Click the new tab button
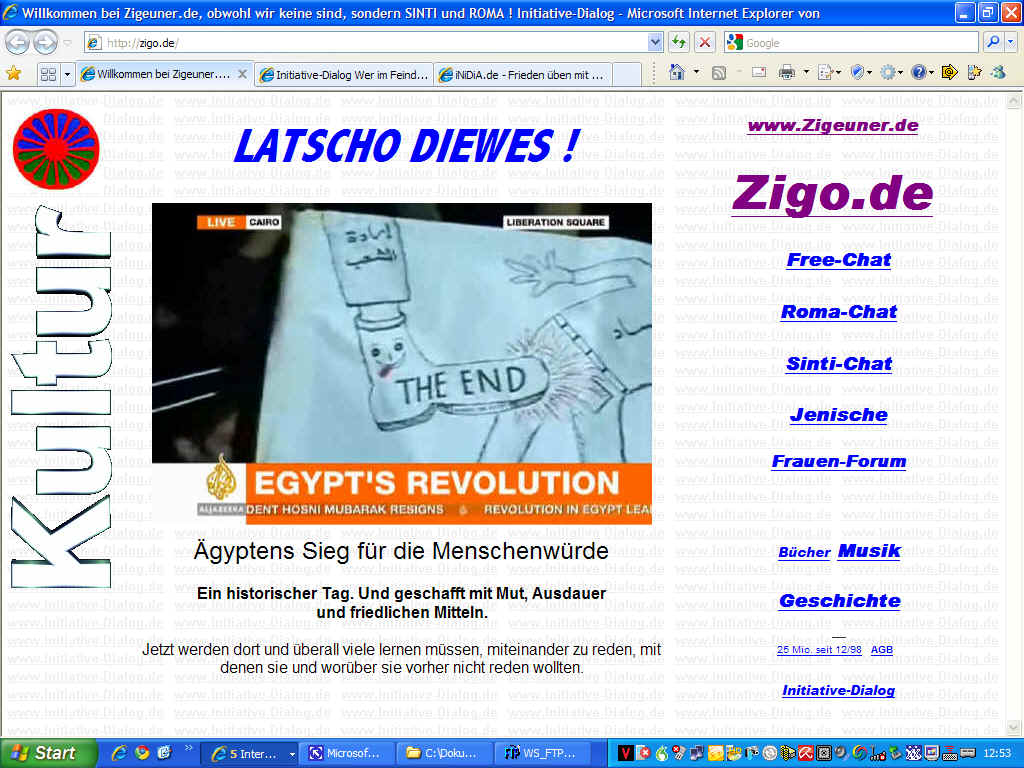 point(627,74)
